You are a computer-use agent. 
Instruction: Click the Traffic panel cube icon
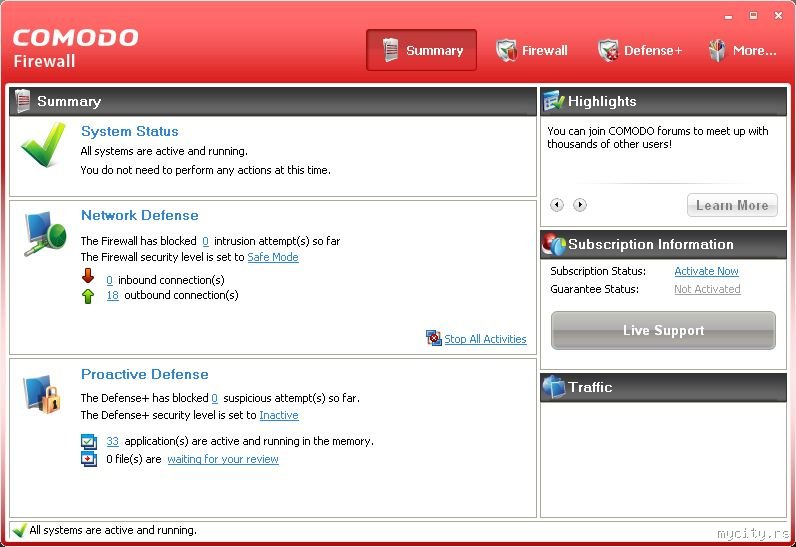coord(554,387)
